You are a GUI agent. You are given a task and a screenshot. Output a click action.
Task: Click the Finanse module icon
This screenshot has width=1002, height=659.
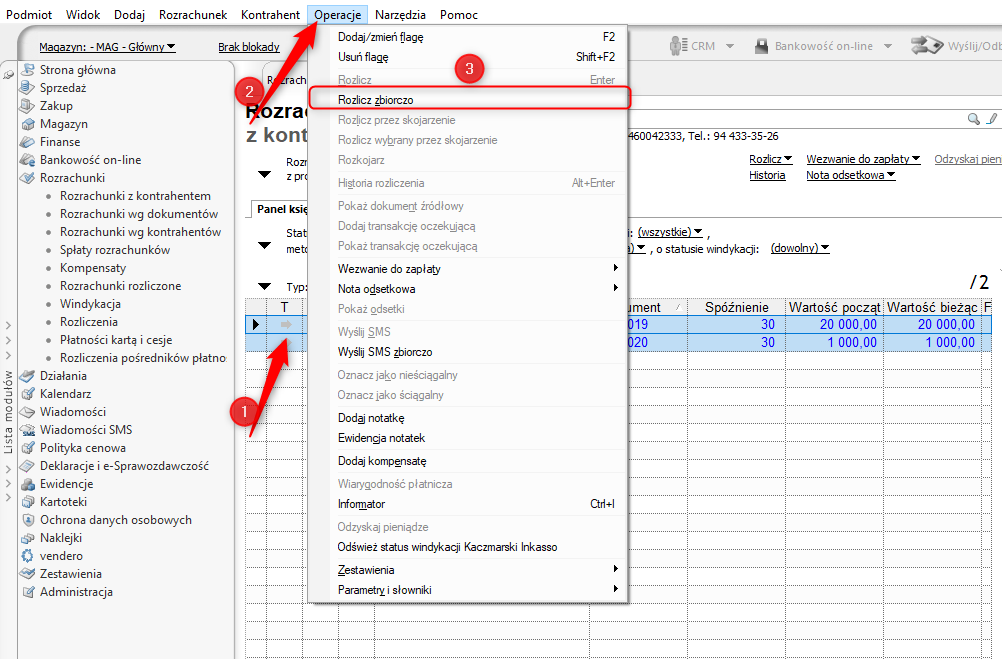[27, 142]
